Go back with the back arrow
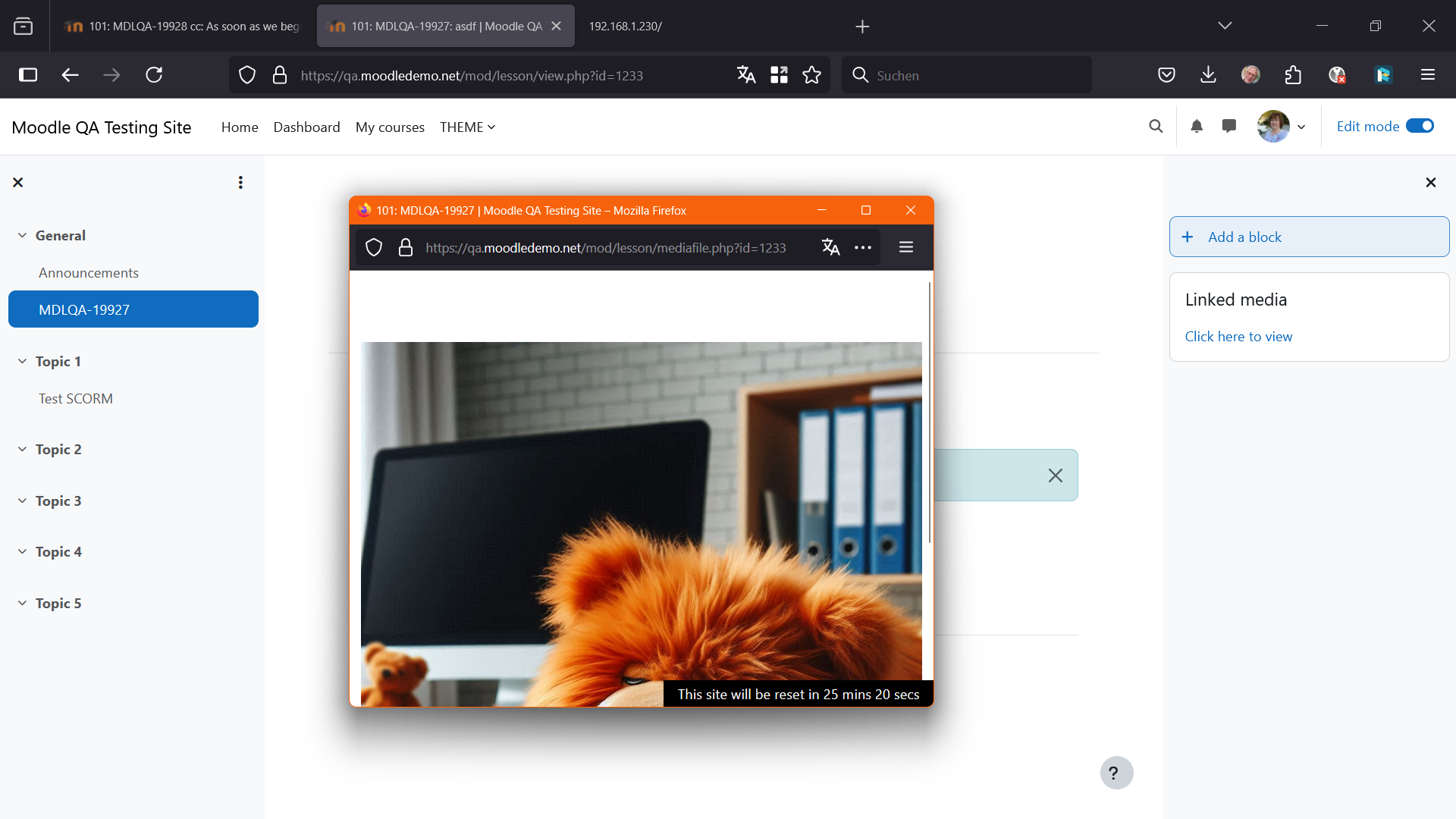 70,75
